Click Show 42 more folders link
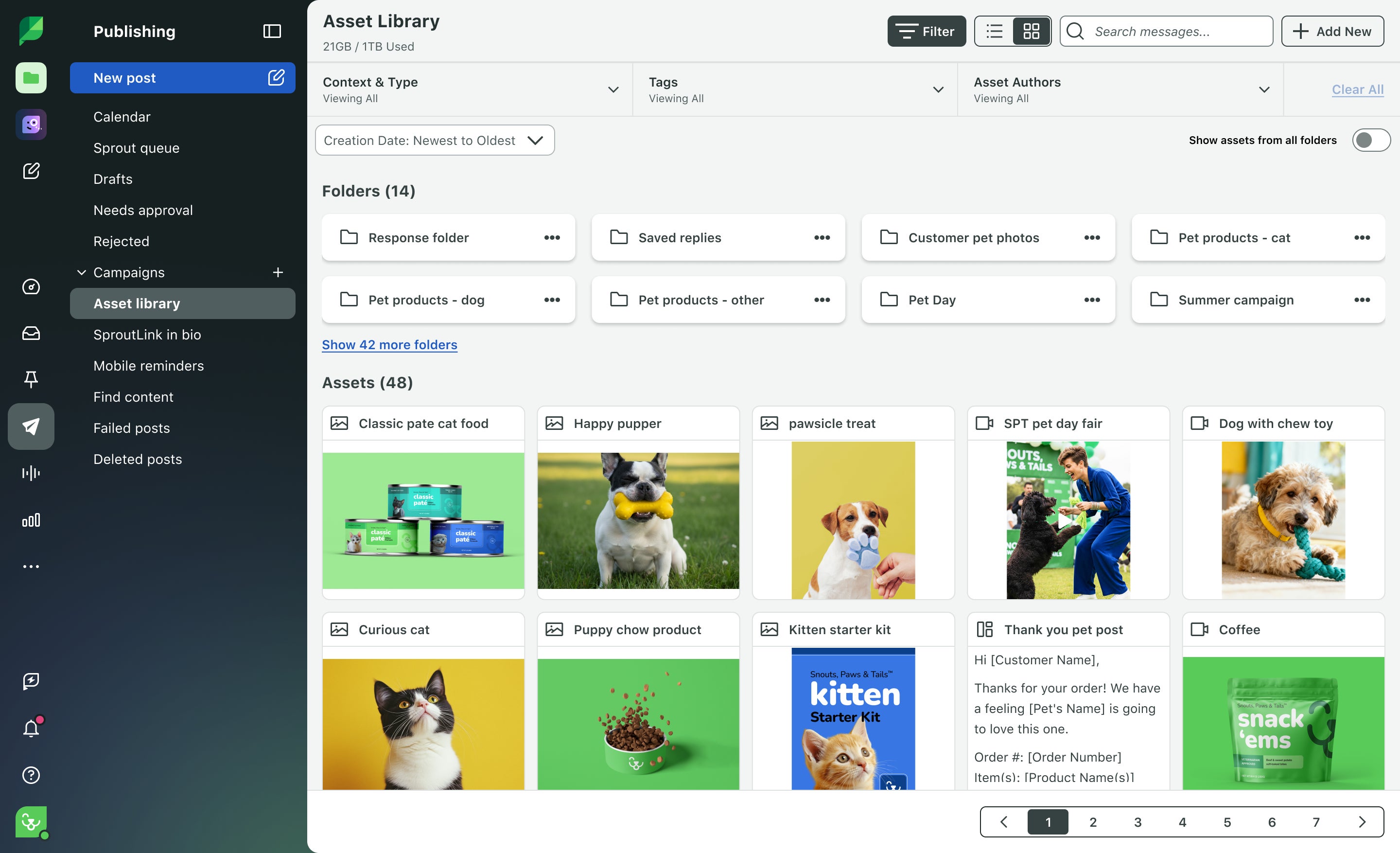Screen dimensions: 1400x853 [389, 345]
